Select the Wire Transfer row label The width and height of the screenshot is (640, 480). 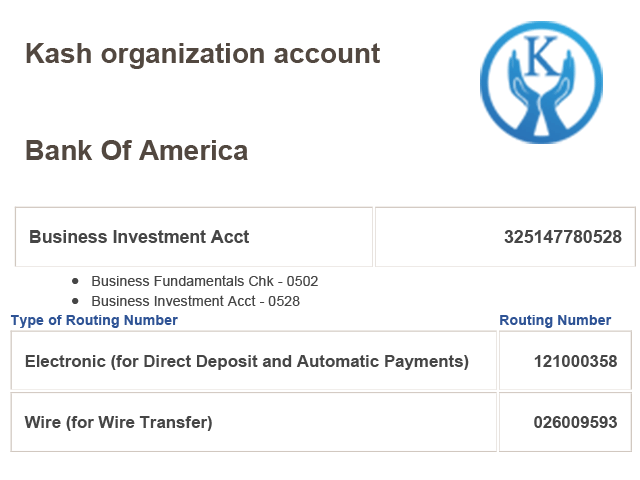tap(118, 422)
